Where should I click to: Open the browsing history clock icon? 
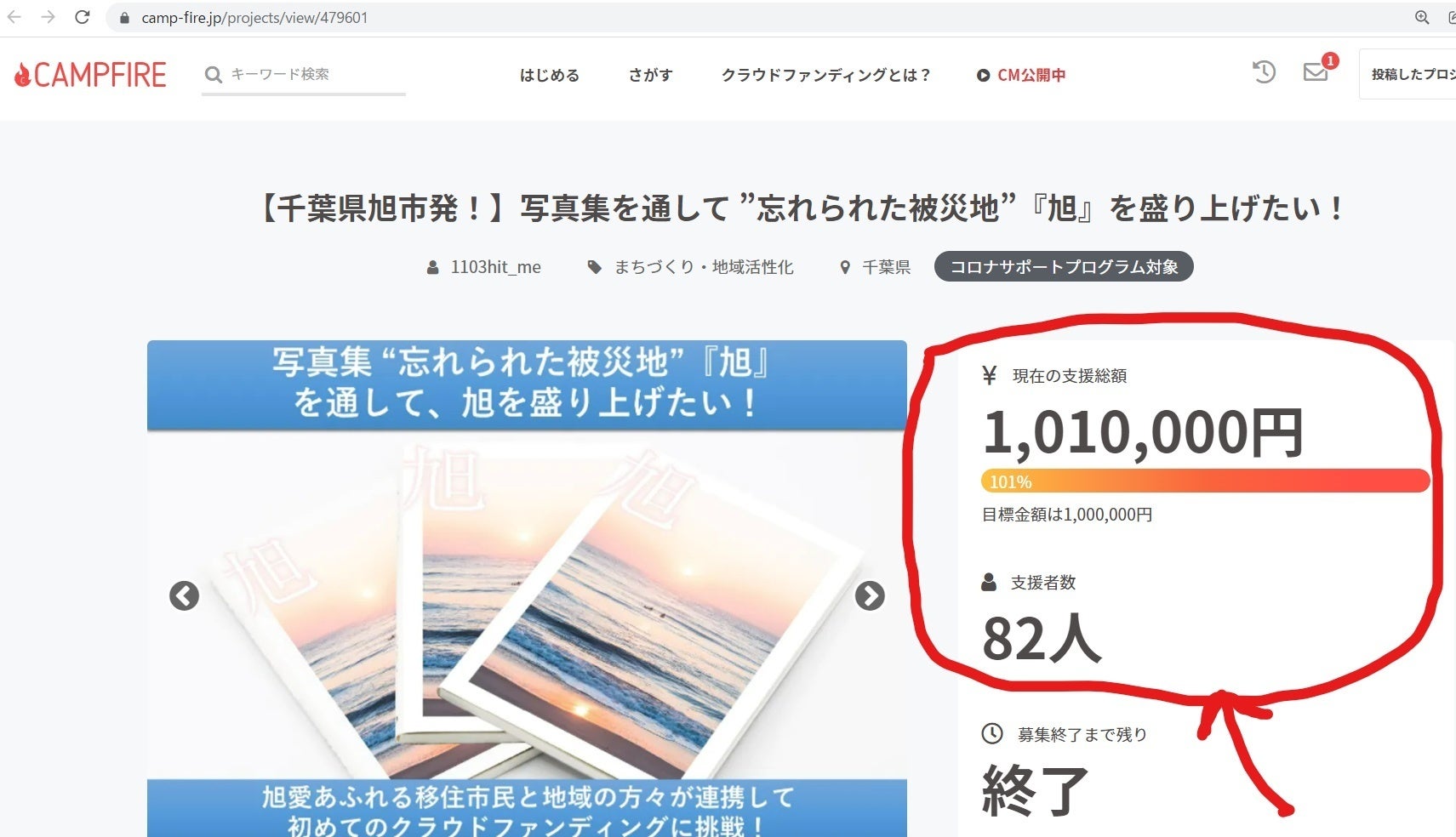(1264, 72)
